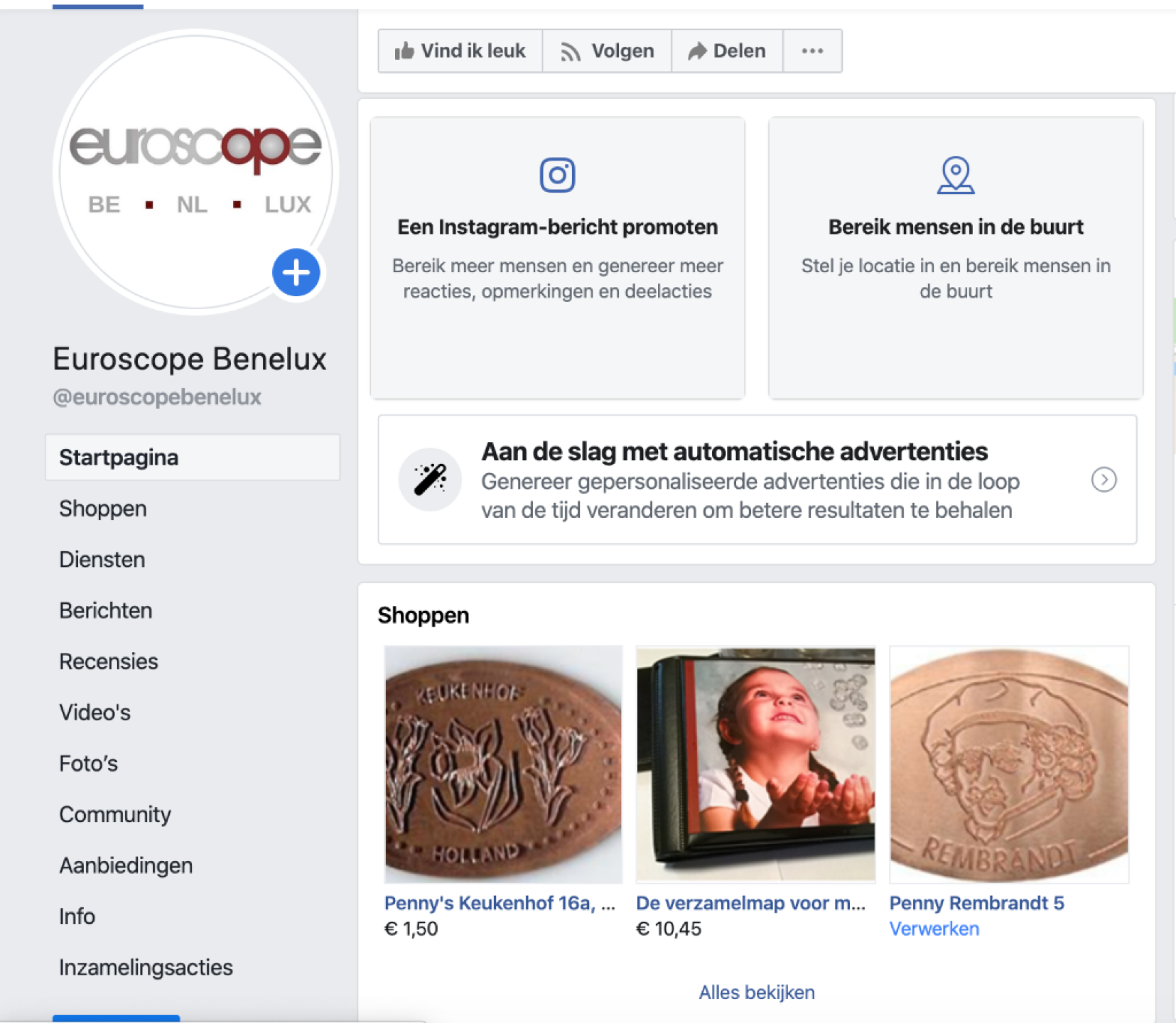
Task: Navigate to Aanbiedingen page section
Action: 126,865
